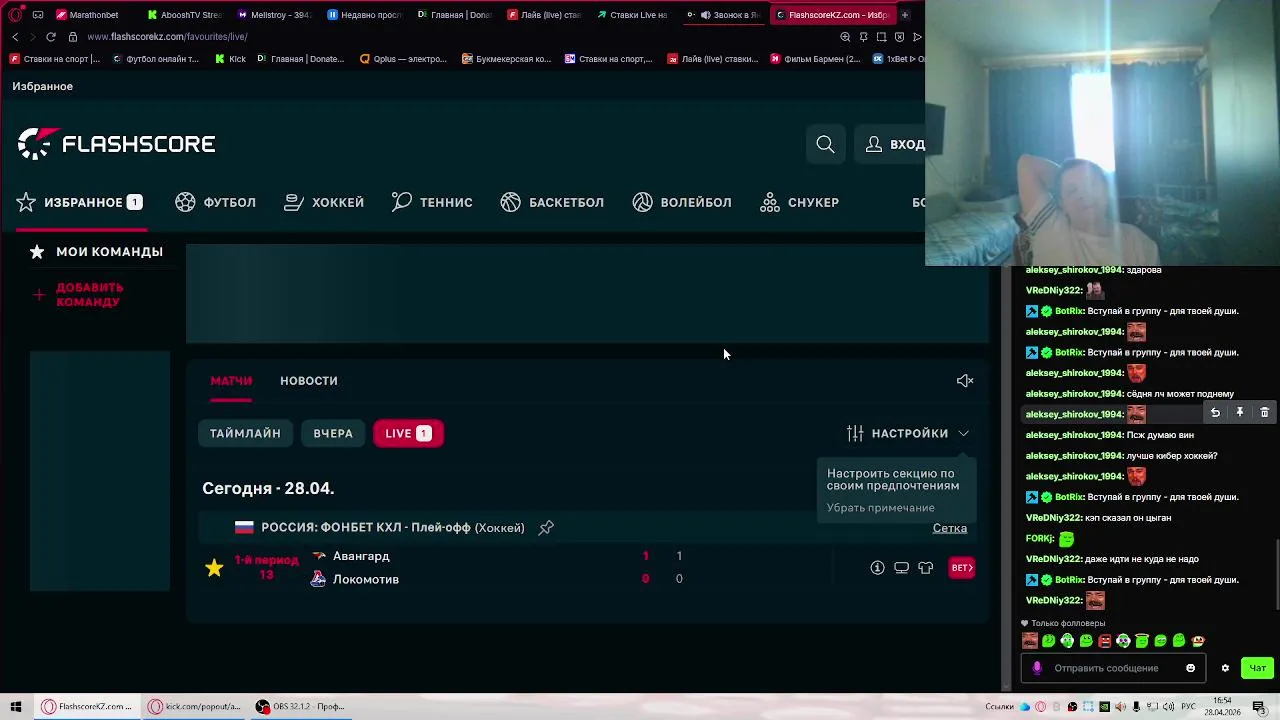Open the browser zoom magnifier icon
1280x720 pixels.
(x=845, y=37)
